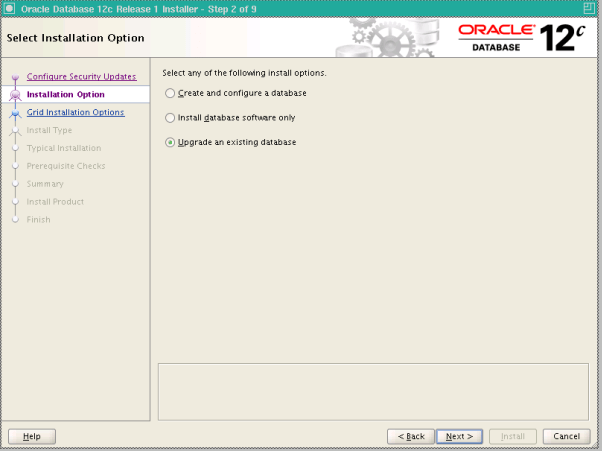Choose Install database software only radio button
The height and width of the screenshot is (451, 602).
click(x=170, y=118)
